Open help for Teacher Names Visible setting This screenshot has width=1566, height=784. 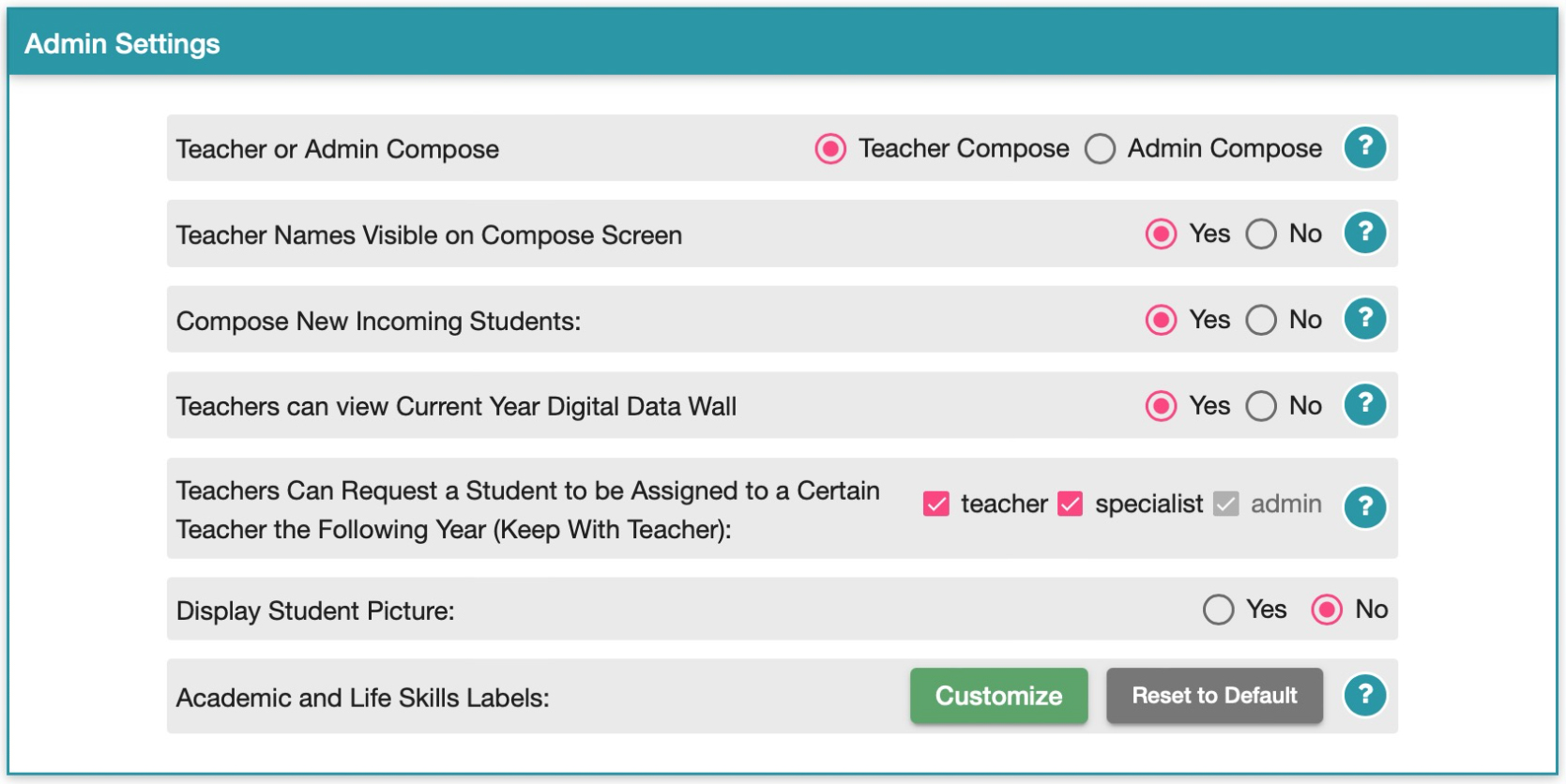point(1365,233)
